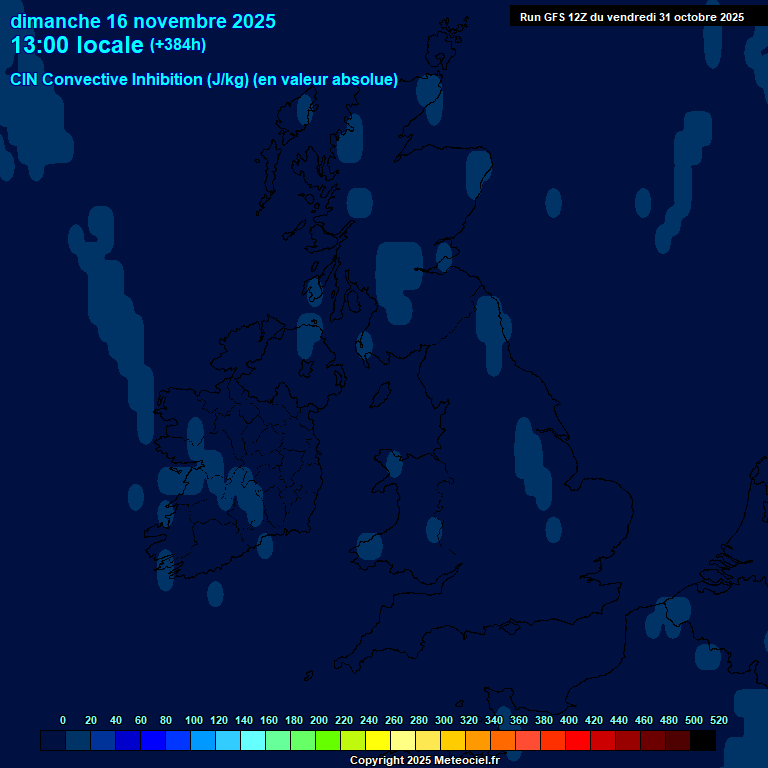Click the orange swatch below 320
The height and width of the screenshot is (768, 768).
coord(478,741)
